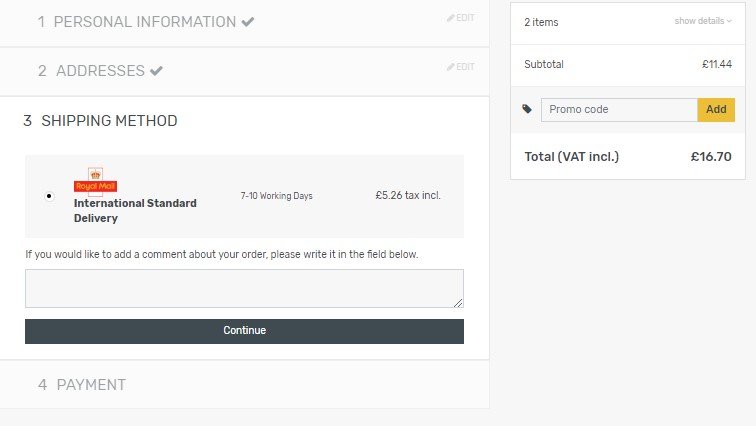The height and width of the screenshot is (426, 756).
Task: Click the checkmark beside Addresses
Action: click(x=156, y=71)
